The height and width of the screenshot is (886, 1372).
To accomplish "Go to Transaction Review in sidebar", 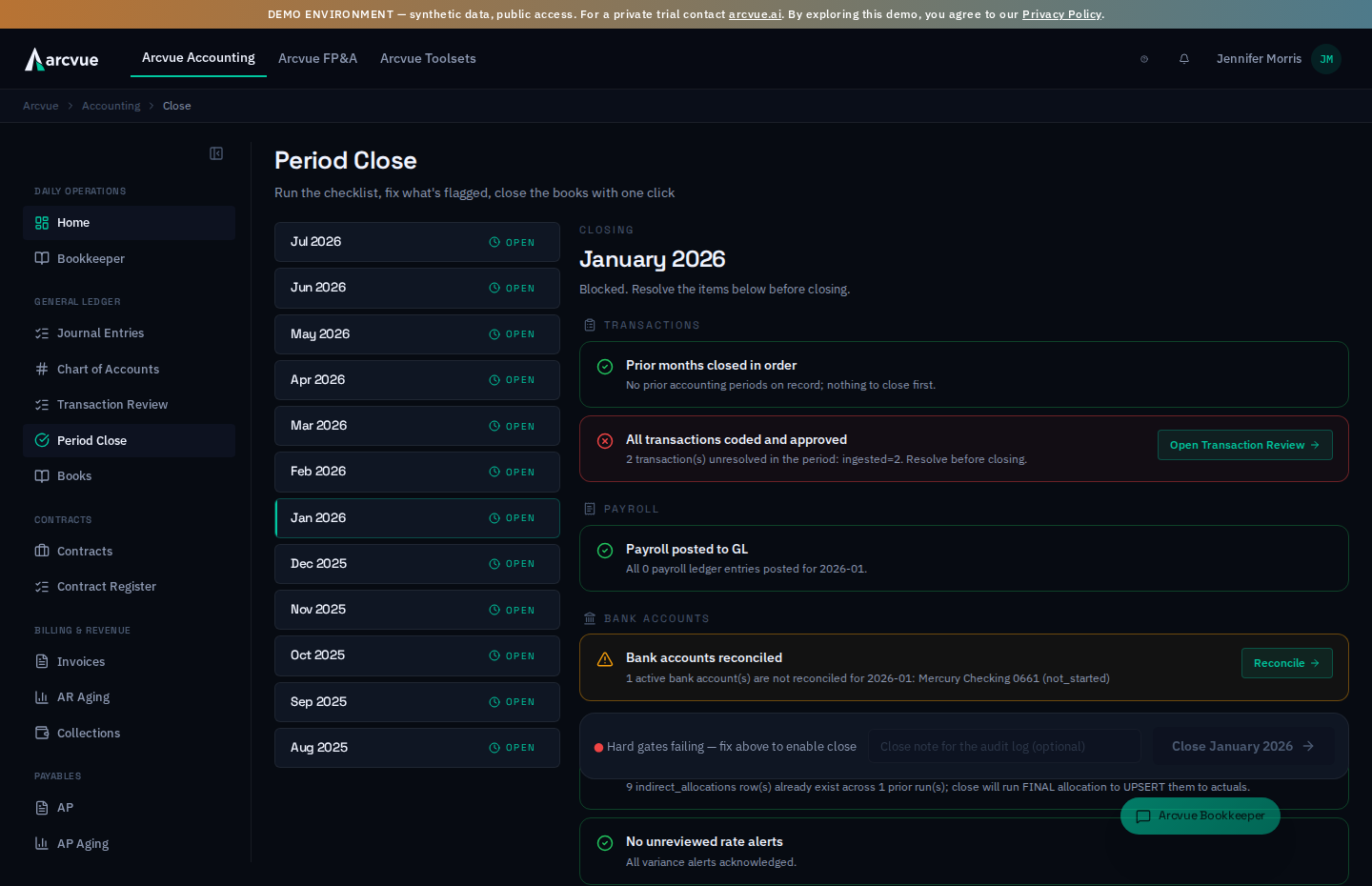I will pos(129,405).
